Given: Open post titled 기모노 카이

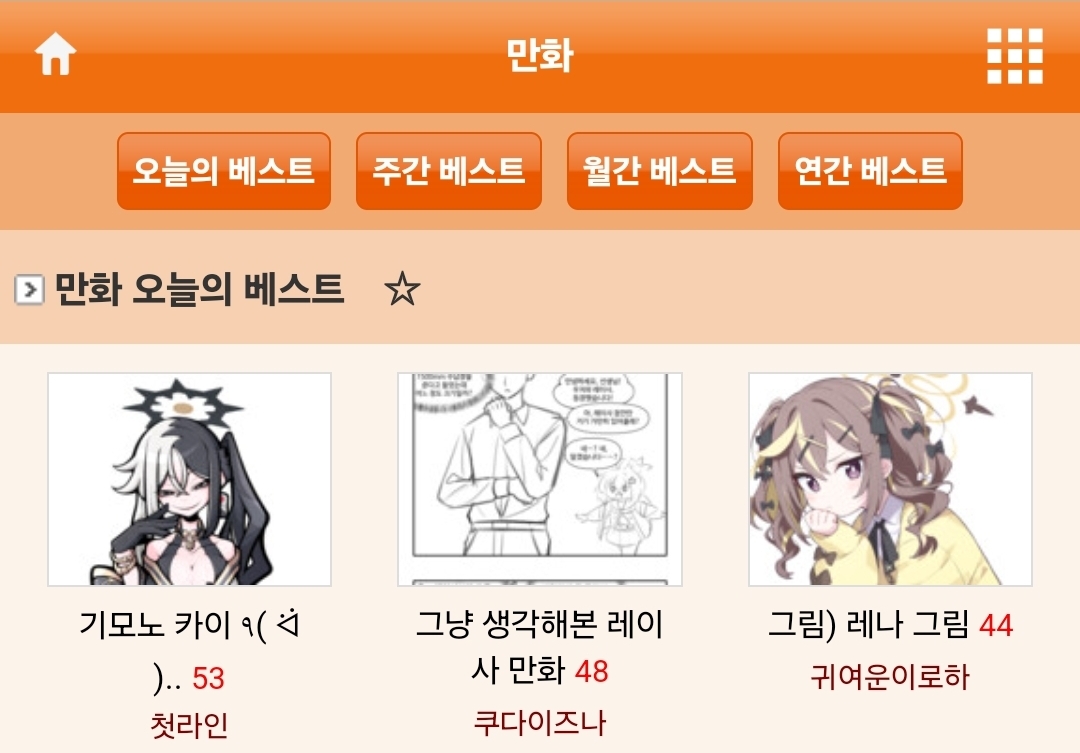Looking at the screenshot, I should tap(189, 650).
